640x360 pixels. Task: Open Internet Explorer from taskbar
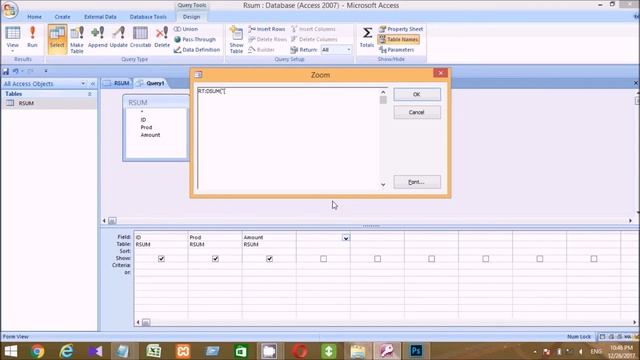[66, 351]
